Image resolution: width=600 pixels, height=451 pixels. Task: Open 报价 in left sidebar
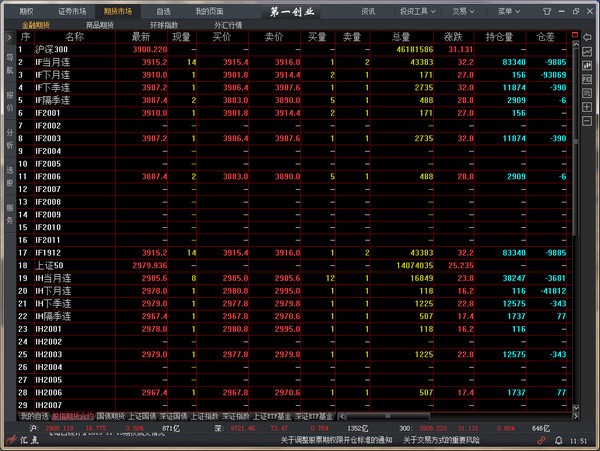[10, 101]
